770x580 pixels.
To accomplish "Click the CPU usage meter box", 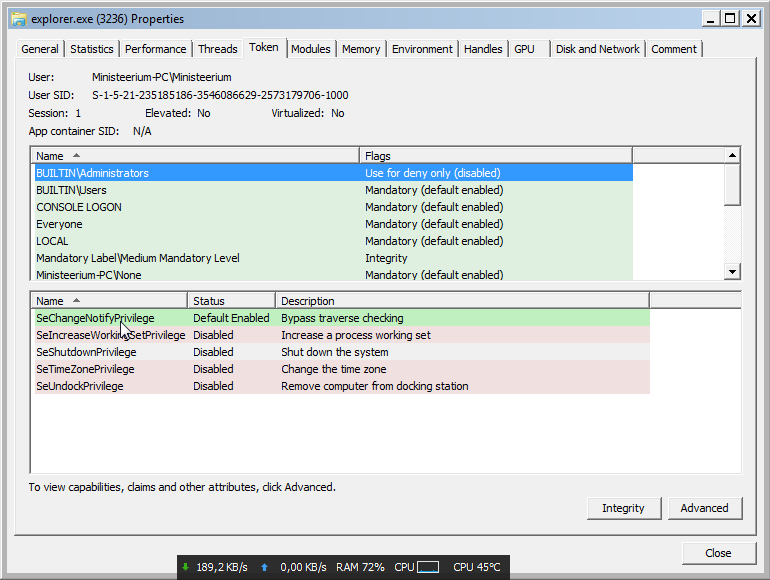I will click(428, 567).
